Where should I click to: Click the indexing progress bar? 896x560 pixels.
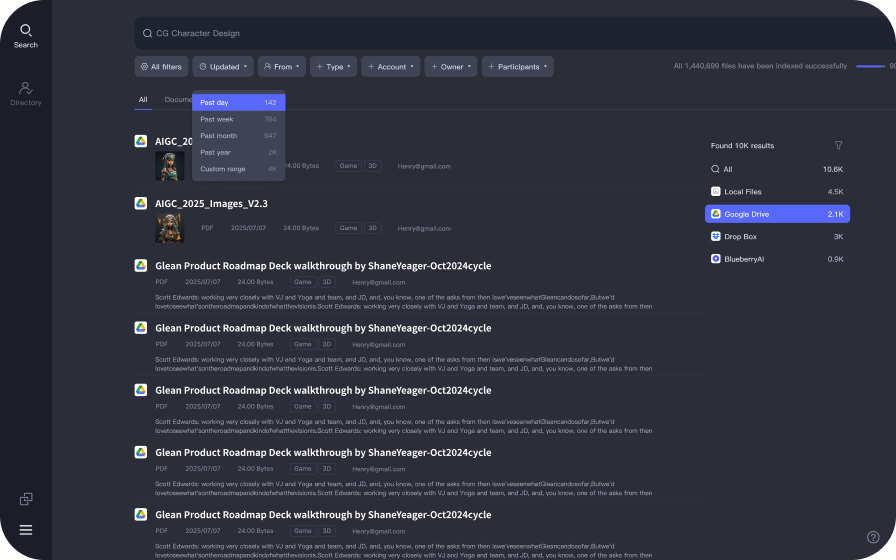(x=870, y=66)
